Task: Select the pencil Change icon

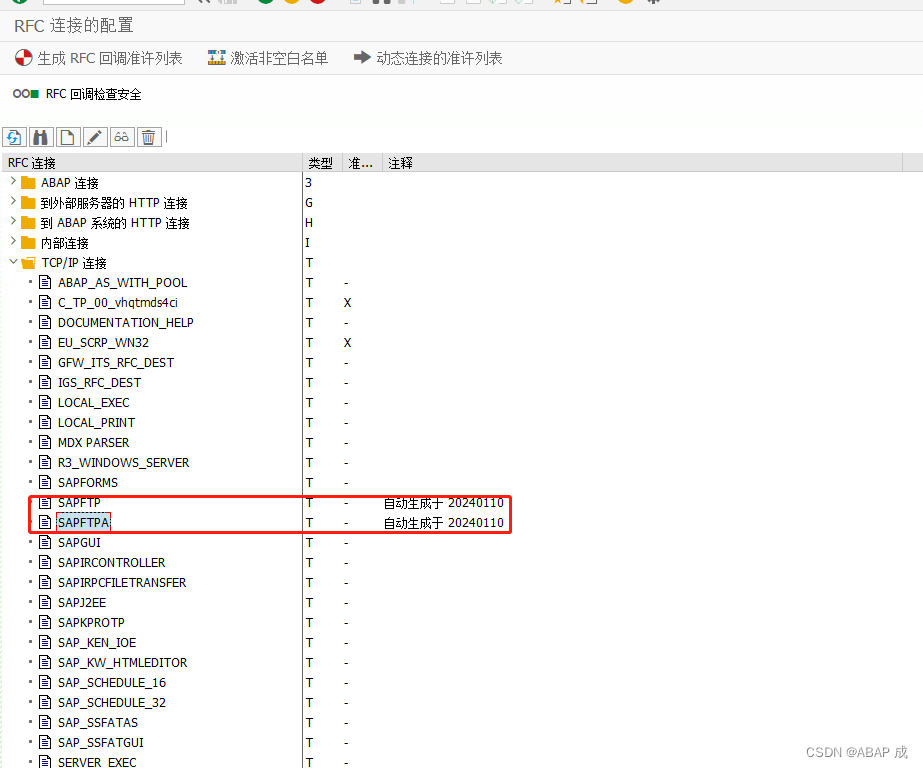Action: [x=94, y=136]
